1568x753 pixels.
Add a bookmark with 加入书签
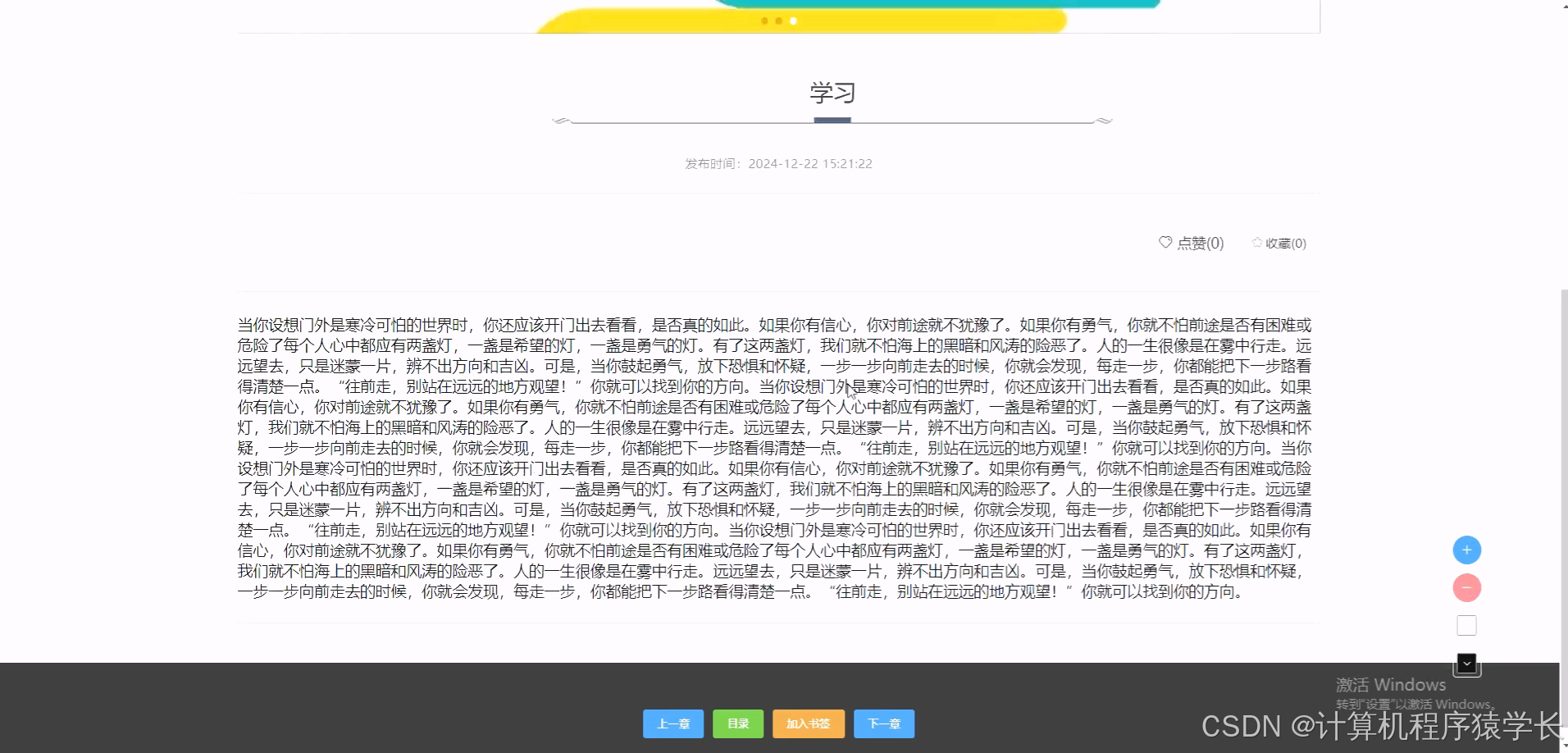click(x=808, y=723)
